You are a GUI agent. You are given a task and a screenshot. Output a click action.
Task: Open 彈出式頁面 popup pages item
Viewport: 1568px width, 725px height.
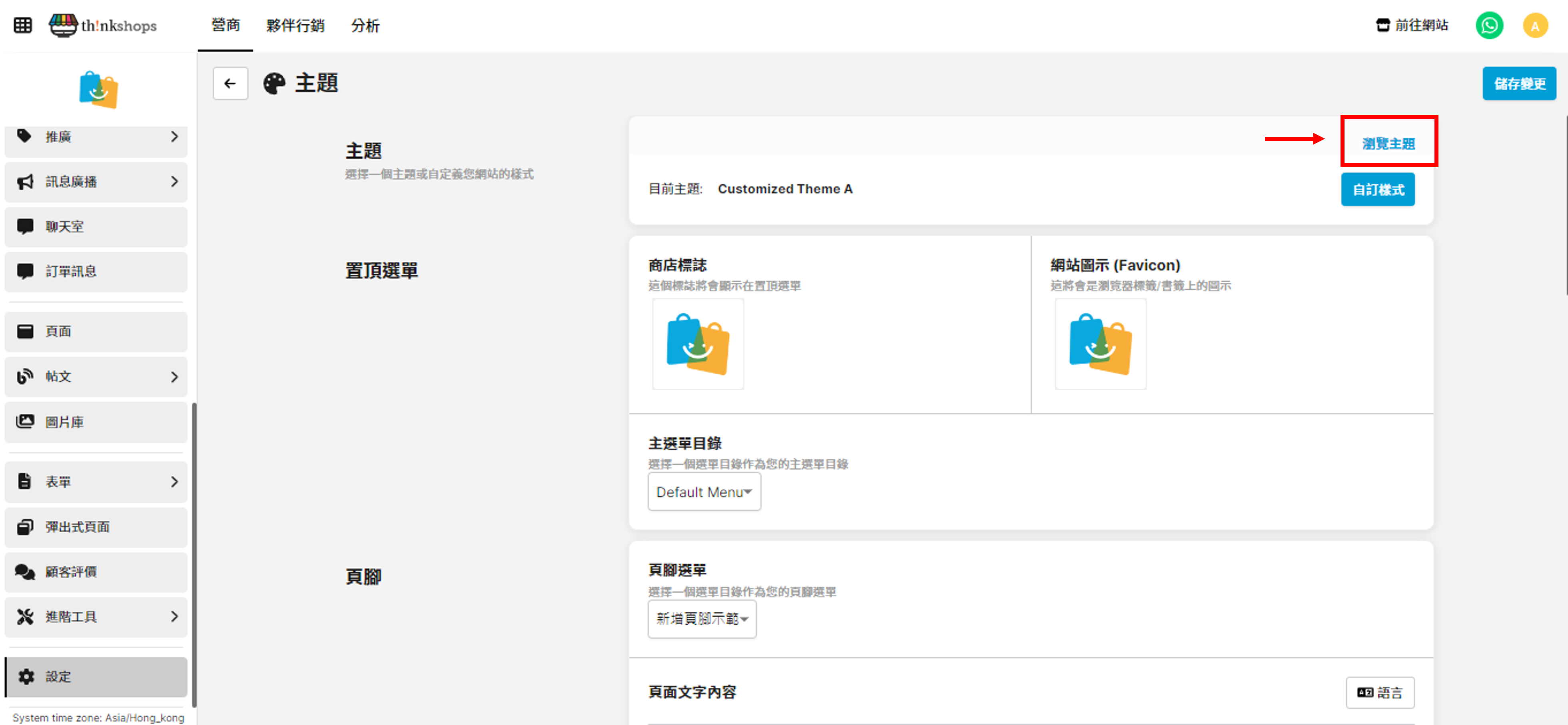96,527
